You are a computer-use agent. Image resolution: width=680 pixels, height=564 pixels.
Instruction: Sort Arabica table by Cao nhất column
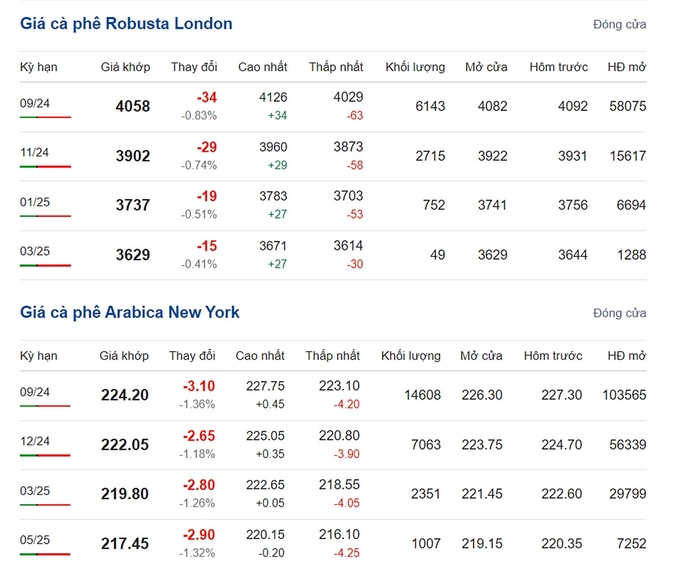pyautogui.click(x=260, y=356)
